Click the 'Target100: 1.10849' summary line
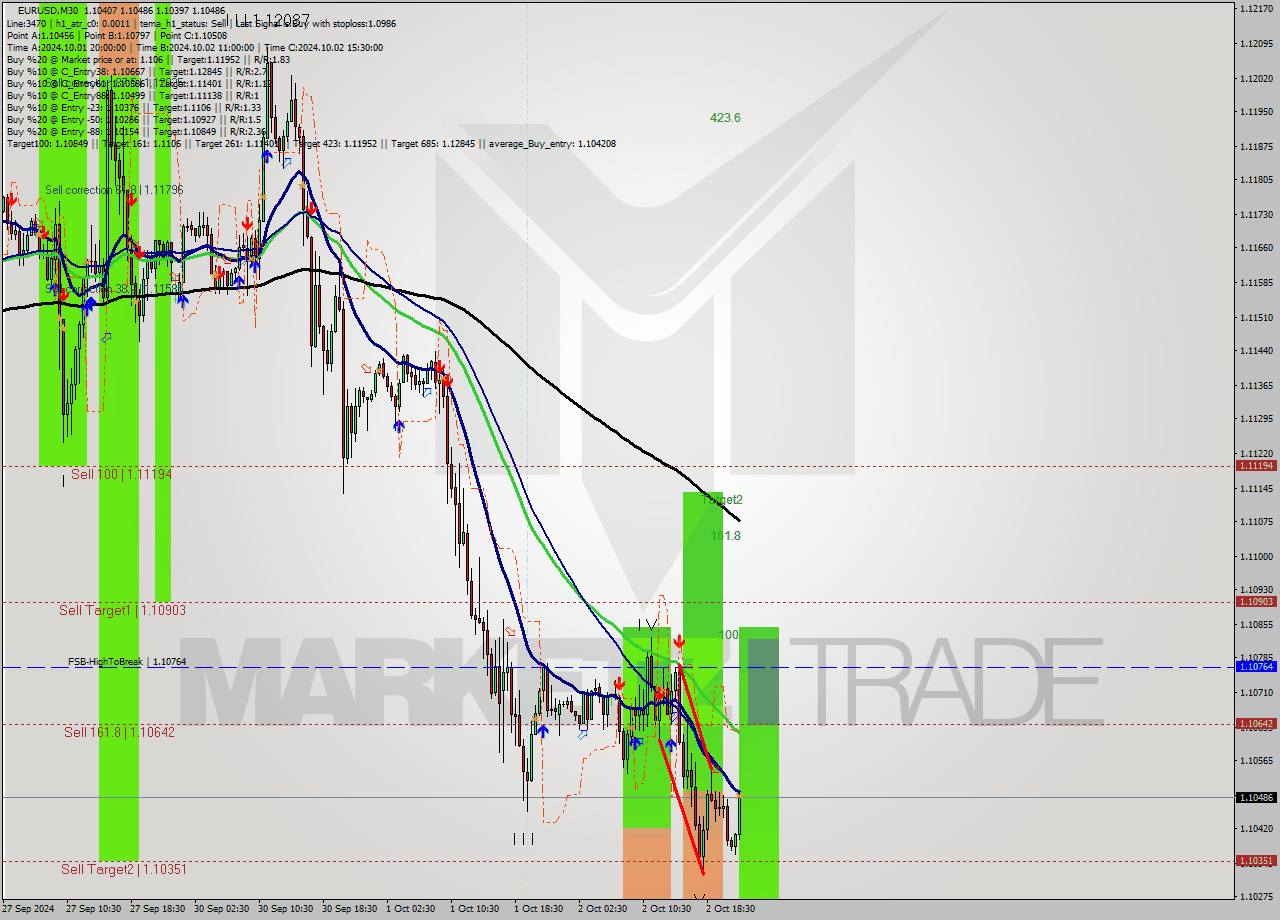 (311, 144)
